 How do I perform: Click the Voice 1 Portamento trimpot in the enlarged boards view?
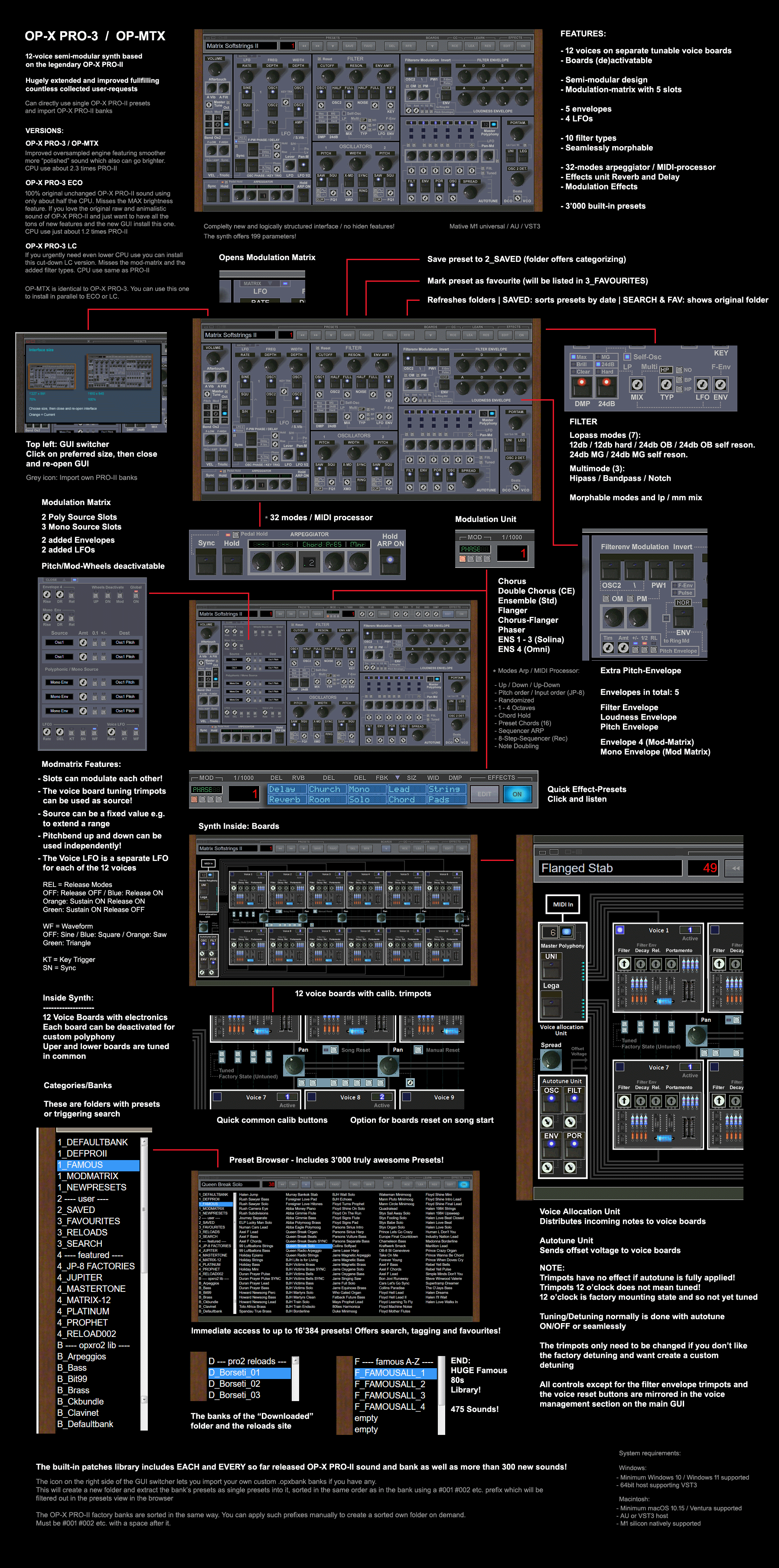click(x=671, y=964)
